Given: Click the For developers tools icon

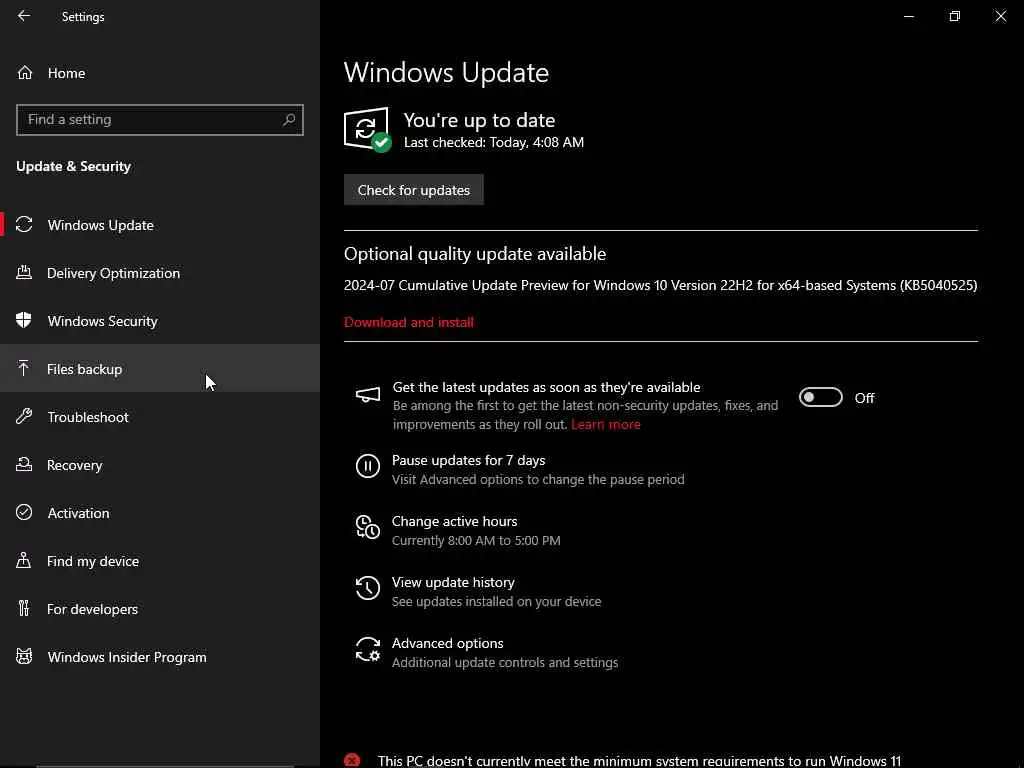Looking at the screenshot, I should 24,608.
